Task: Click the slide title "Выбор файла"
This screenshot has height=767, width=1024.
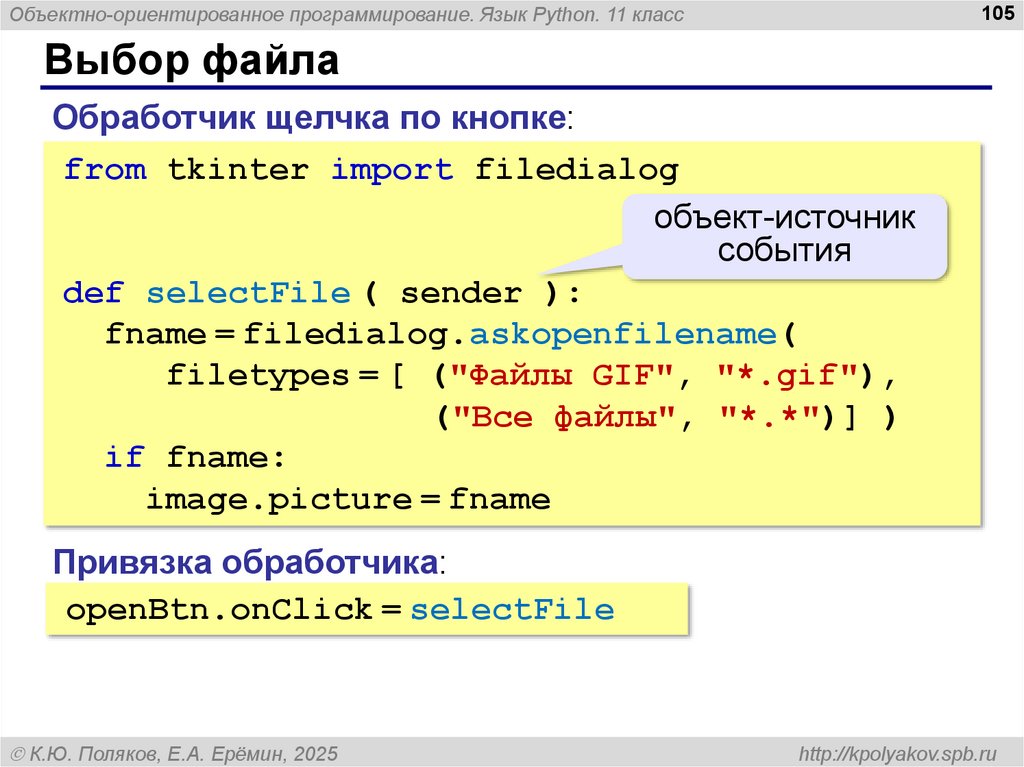Action: (191, 62)
